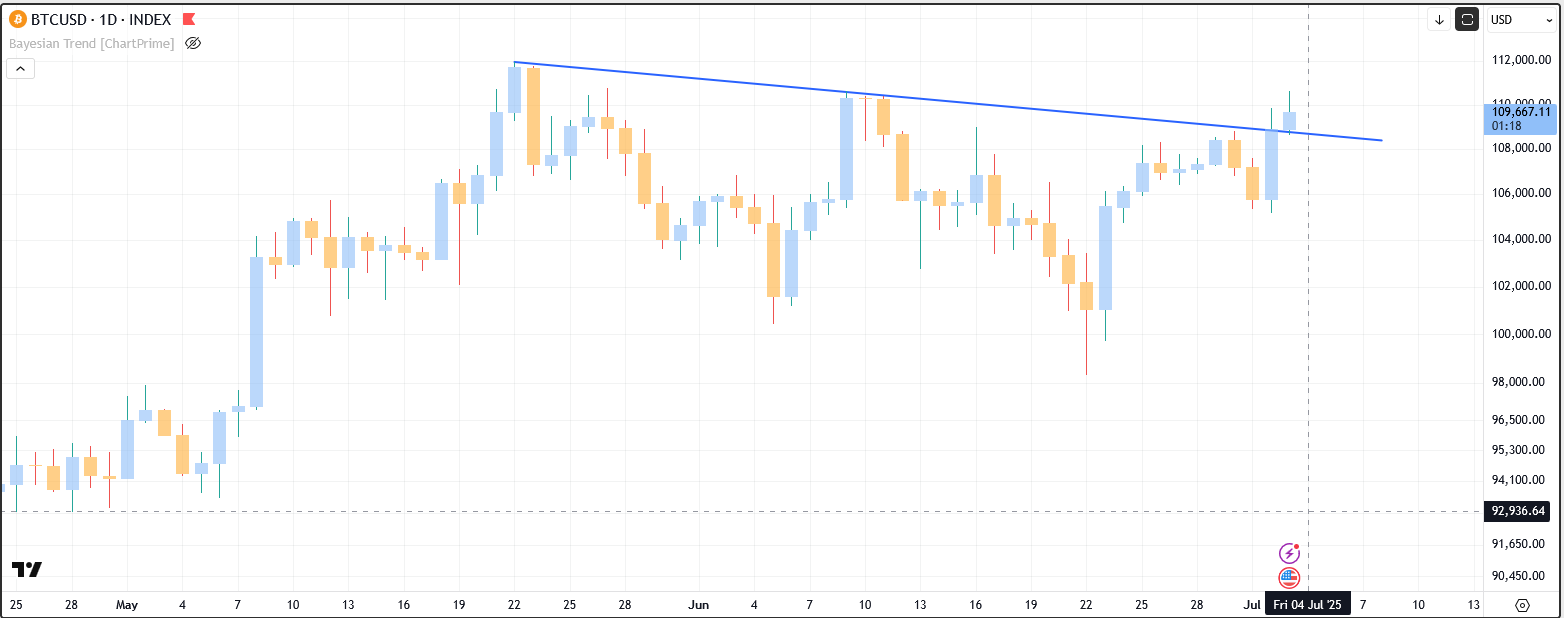Click the 102,000.00 price axis label
This screenshot has height=618, width=1564.
click(x=1521, y=285)
